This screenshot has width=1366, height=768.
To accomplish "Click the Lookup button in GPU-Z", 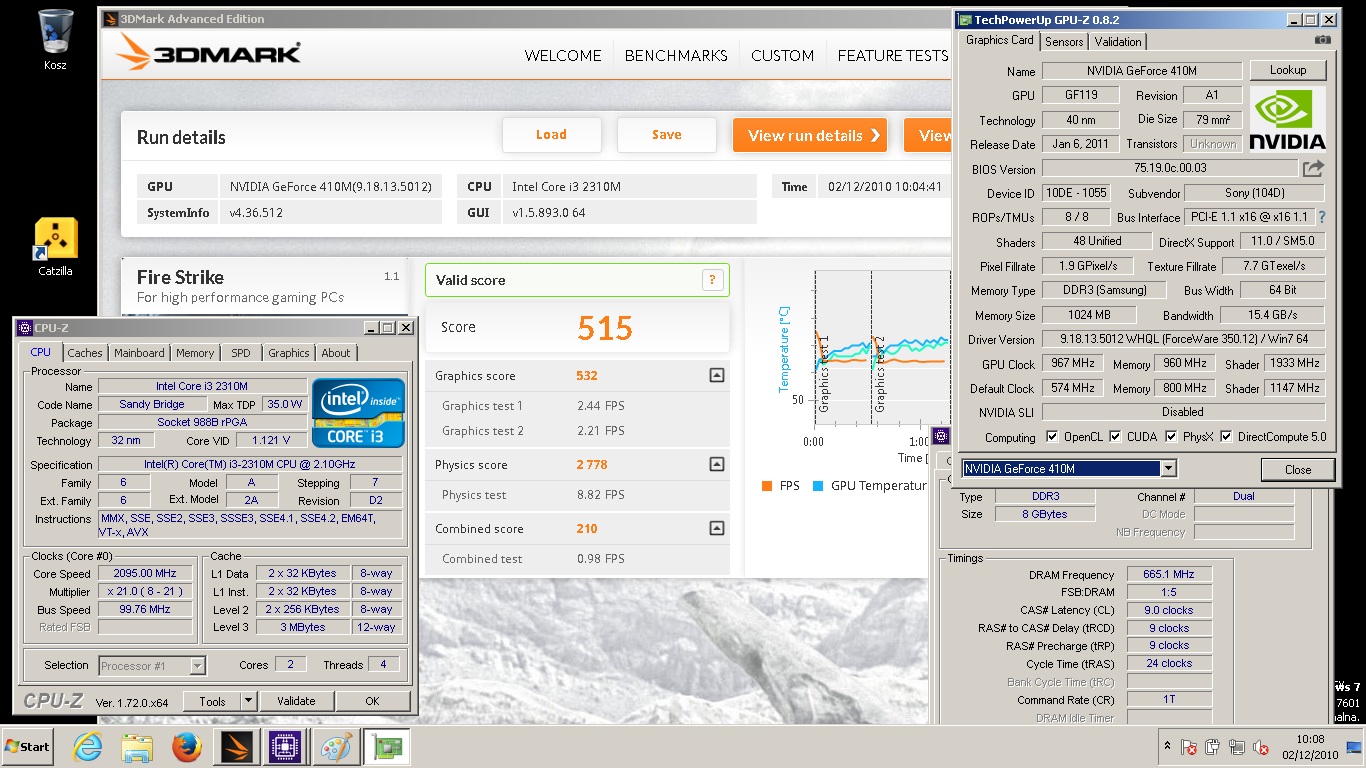I will tap(1288, 70).
